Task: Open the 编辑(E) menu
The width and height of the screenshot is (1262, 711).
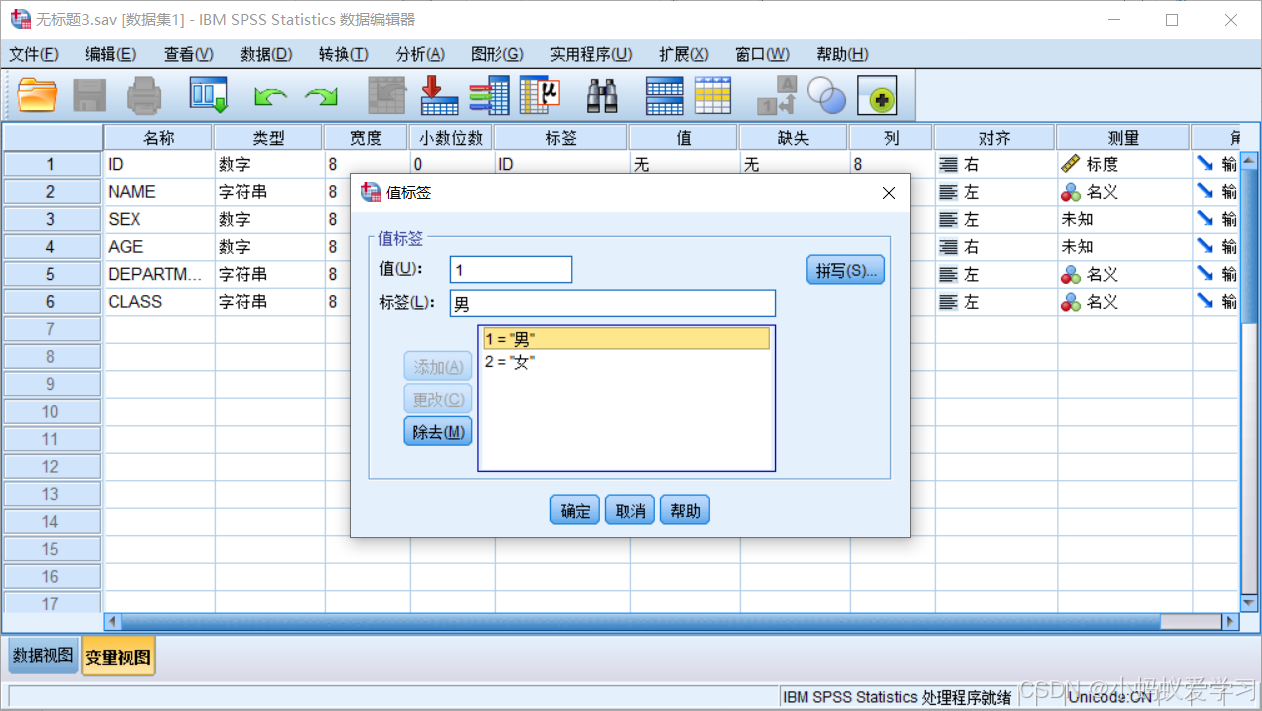Action: [111, 54]
